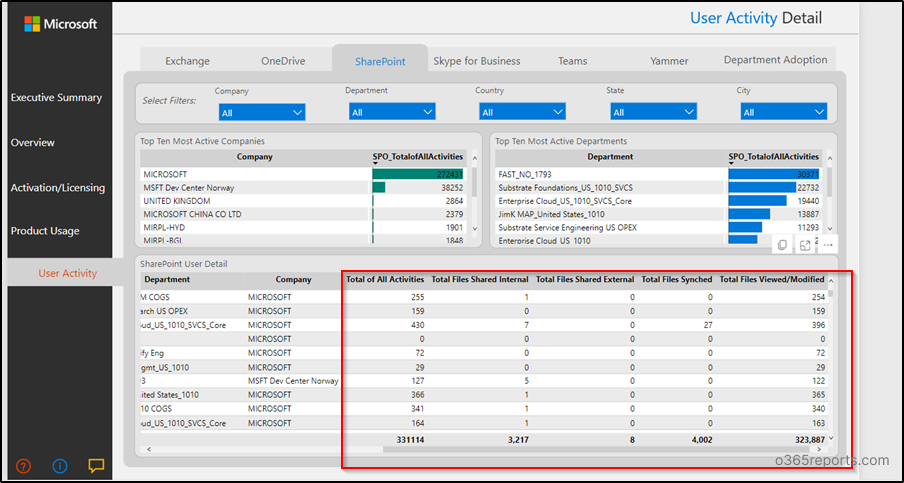904x483 pixels.
Task: Switch to the Skype for Business tab
Action: click(477, 61)
